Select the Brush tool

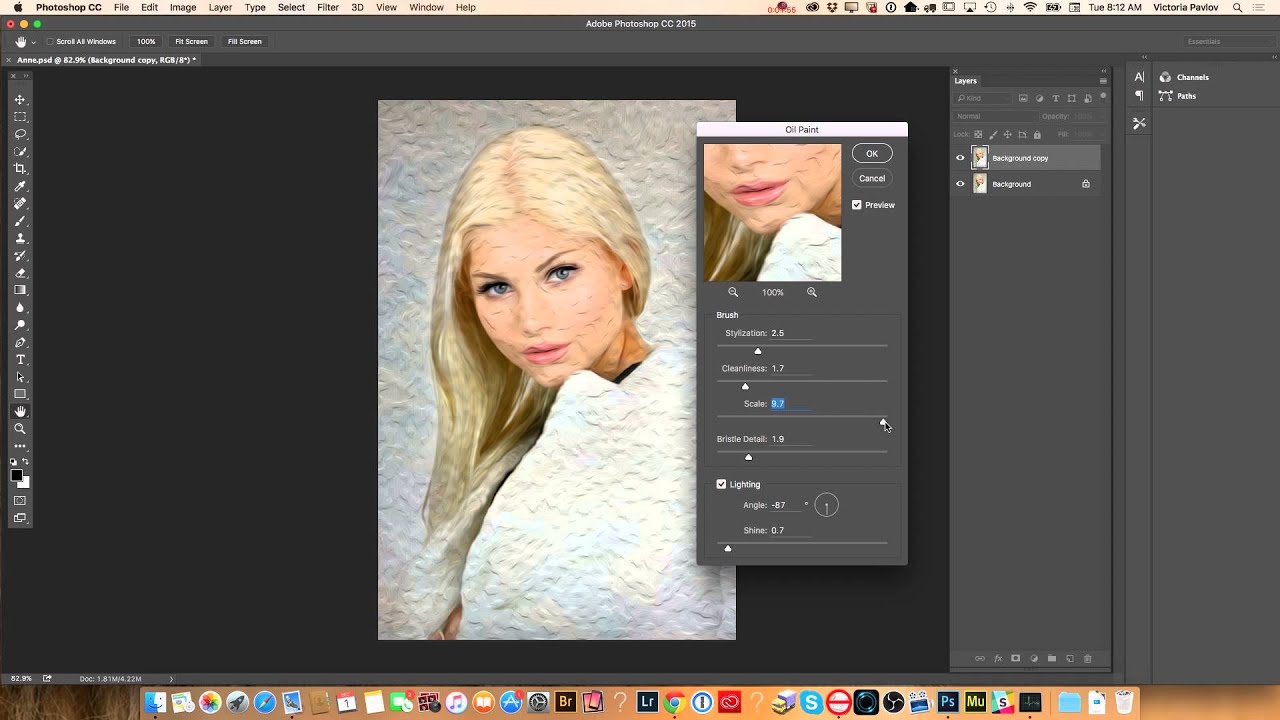(20, 221)
